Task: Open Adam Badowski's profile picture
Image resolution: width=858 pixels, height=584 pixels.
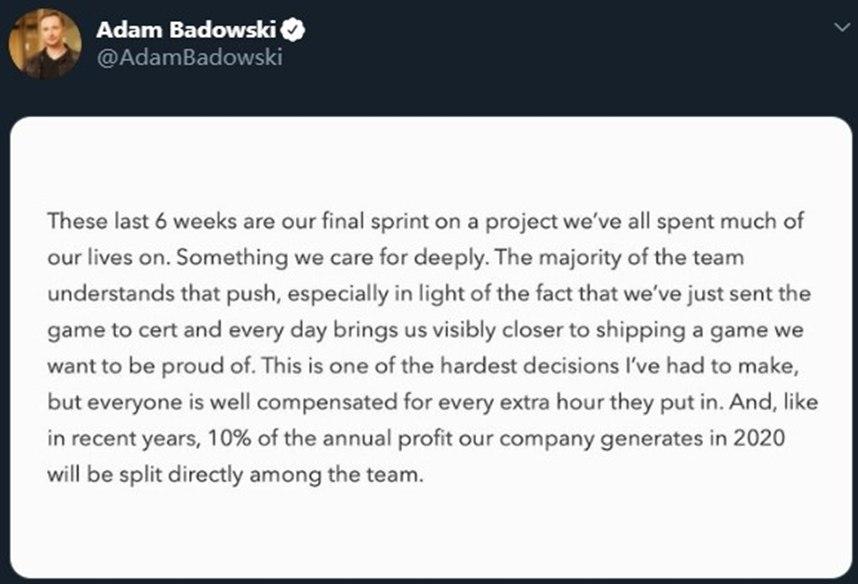Action: (45, 44)
